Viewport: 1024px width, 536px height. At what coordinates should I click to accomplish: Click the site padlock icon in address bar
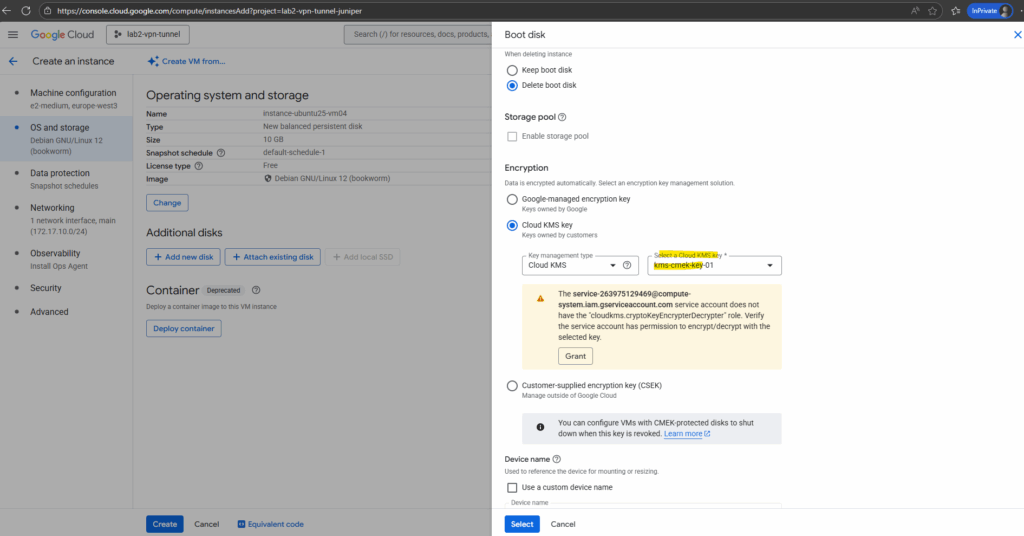pyautogui.click(x=47, y=11)
